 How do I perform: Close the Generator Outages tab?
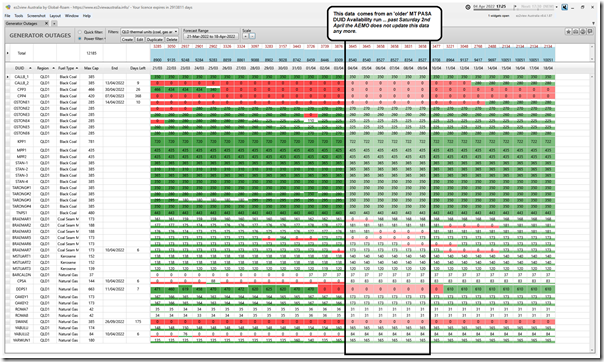(x=47, y=23)
